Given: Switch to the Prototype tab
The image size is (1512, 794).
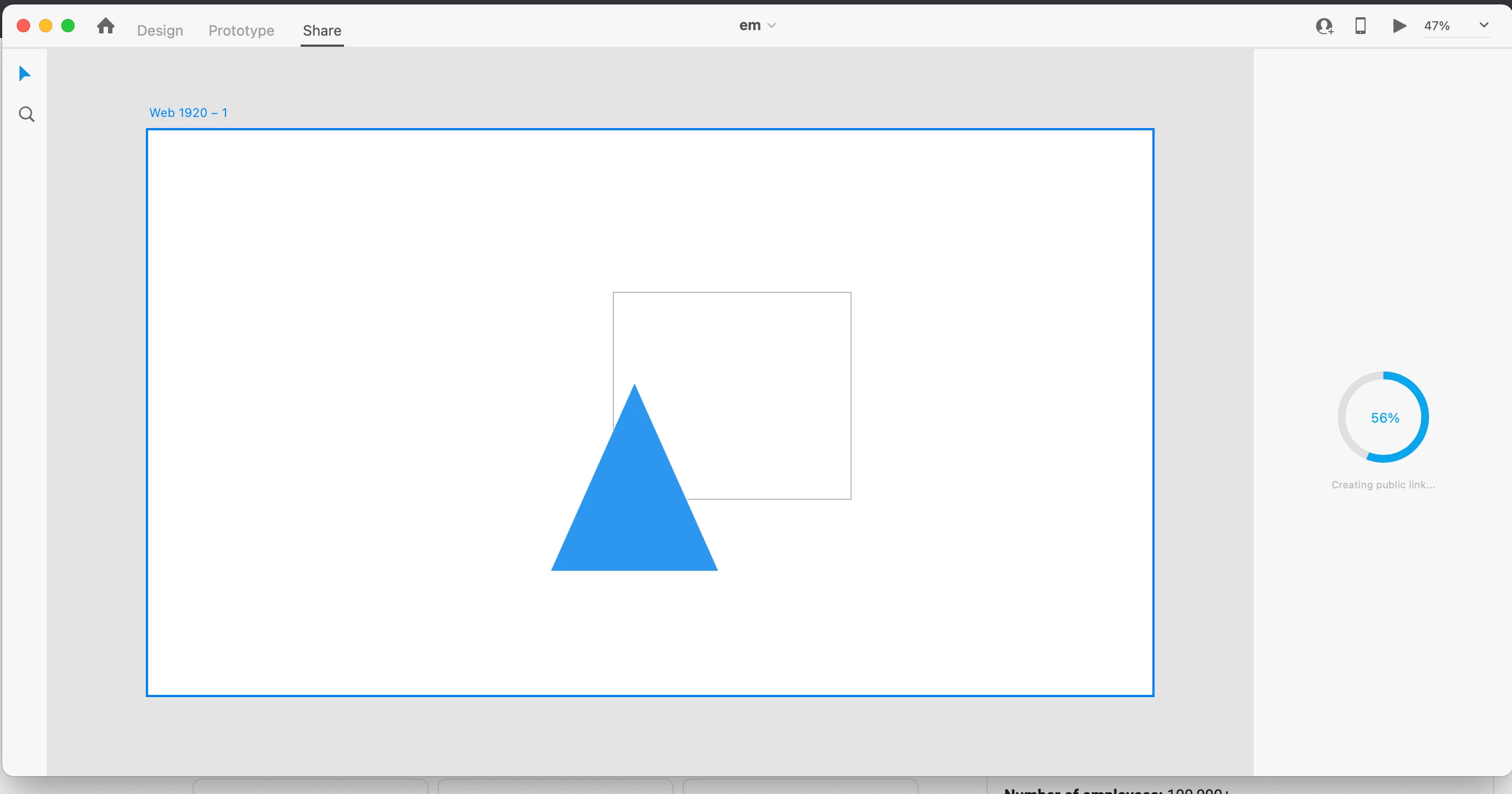Looking at the screenshot, I should (241, 31).
